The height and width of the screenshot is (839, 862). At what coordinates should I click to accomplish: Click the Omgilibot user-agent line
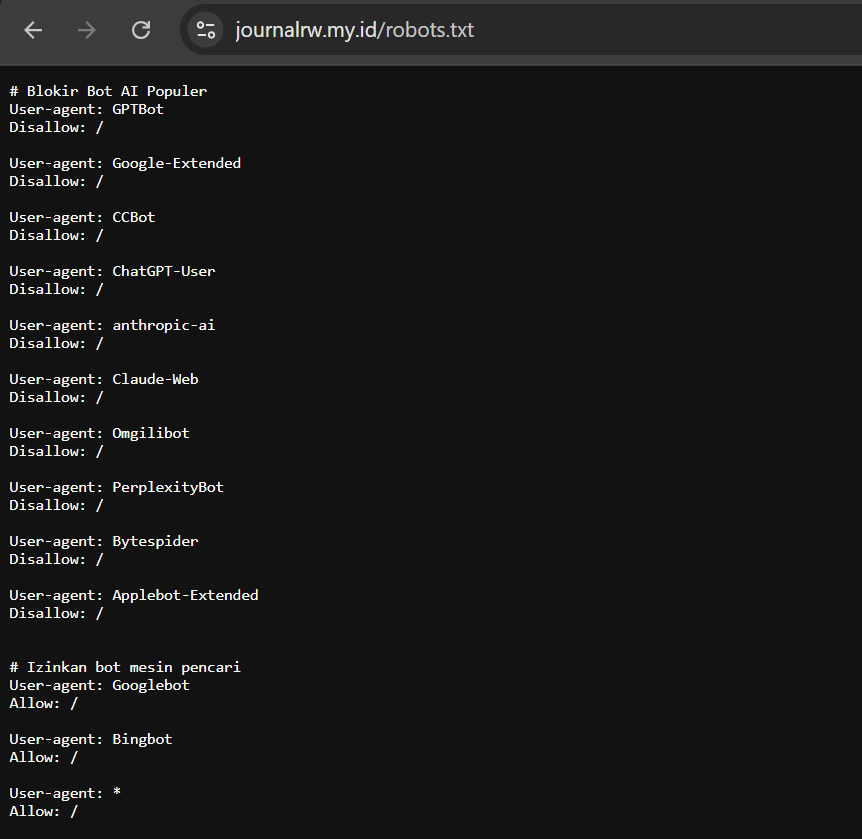click(x=99, y=433)
